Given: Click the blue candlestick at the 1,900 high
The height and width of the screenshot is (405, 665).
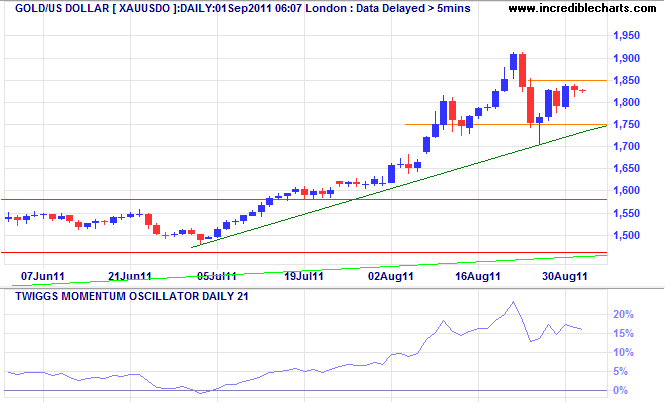Looking at the screenshot, I should click(514, 62).
